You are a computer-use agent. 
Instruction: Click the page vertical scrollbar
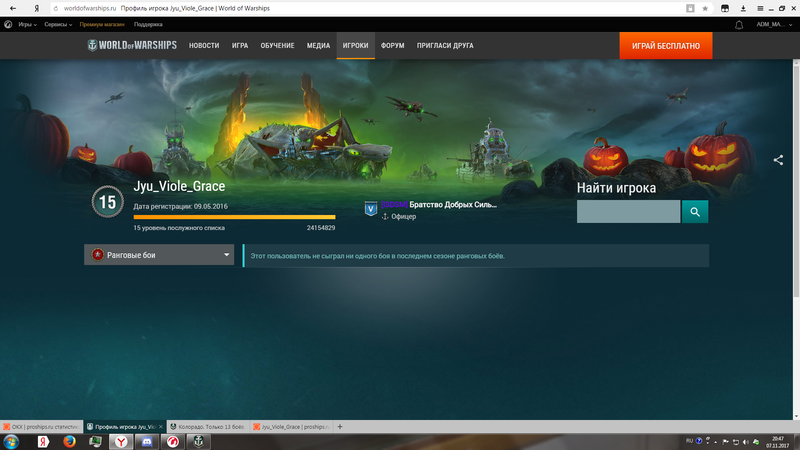click(796, 179)
